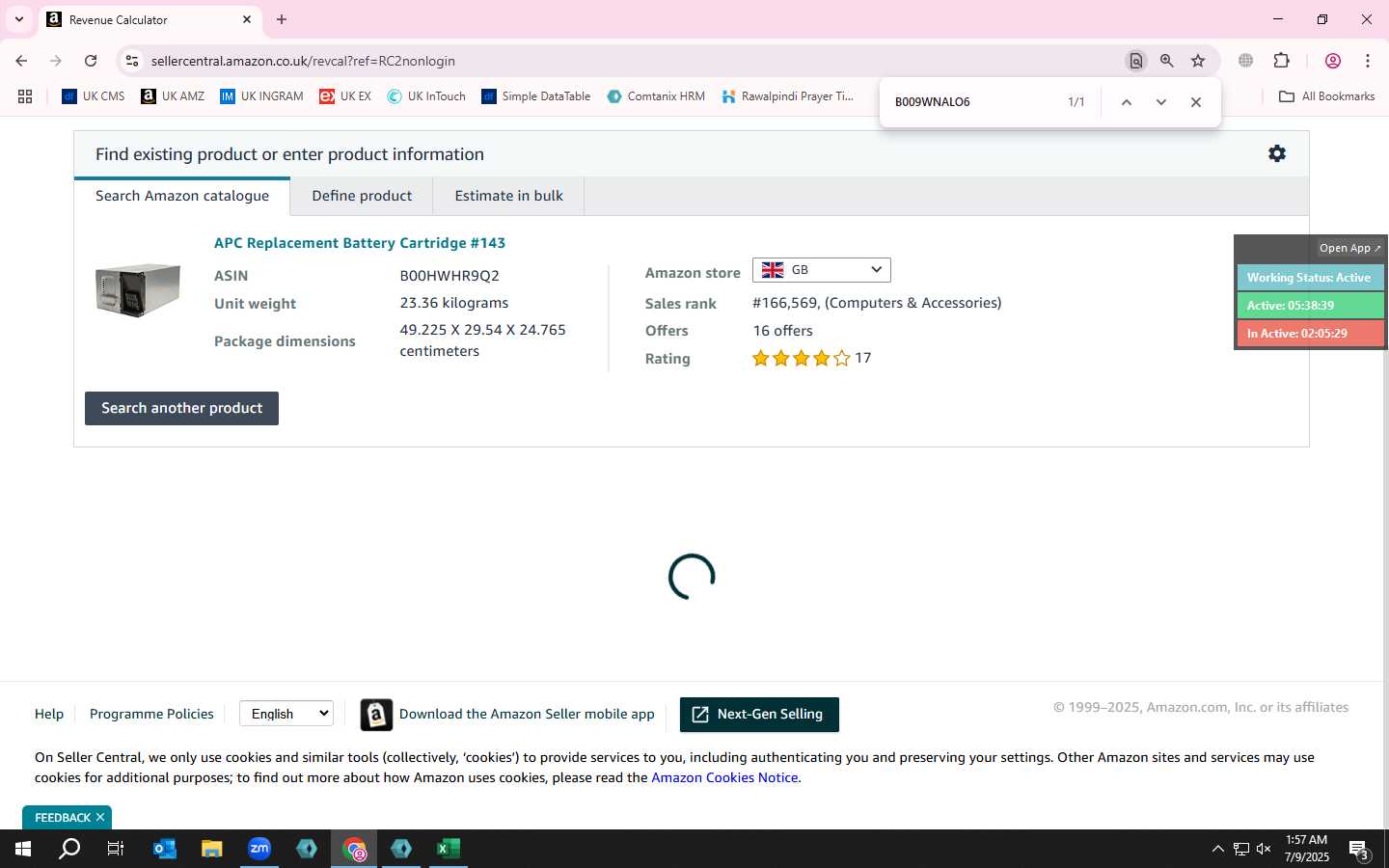Screen dimensions: 1389x868
Task: Open the Windows Start menu
Action: pos(23,849)
